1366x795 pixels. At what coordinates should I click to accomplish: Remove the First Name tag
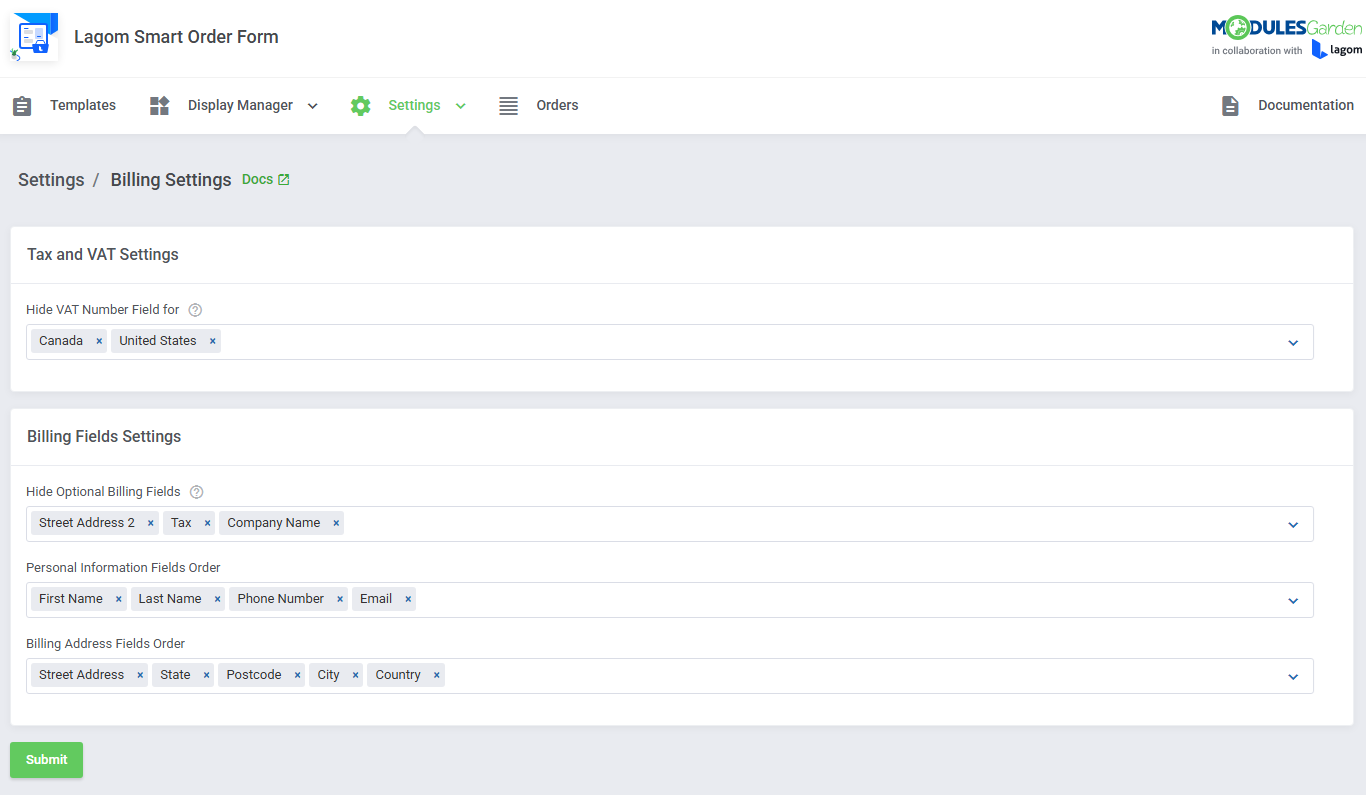118,599
